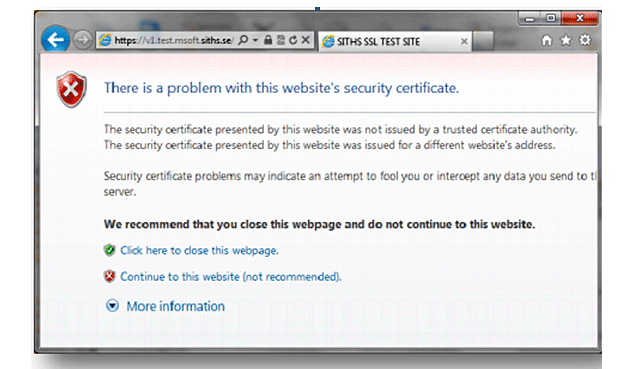The image size is (624, 369).
Task: Continue to this website (not recommended)
Action: point(231,277)
